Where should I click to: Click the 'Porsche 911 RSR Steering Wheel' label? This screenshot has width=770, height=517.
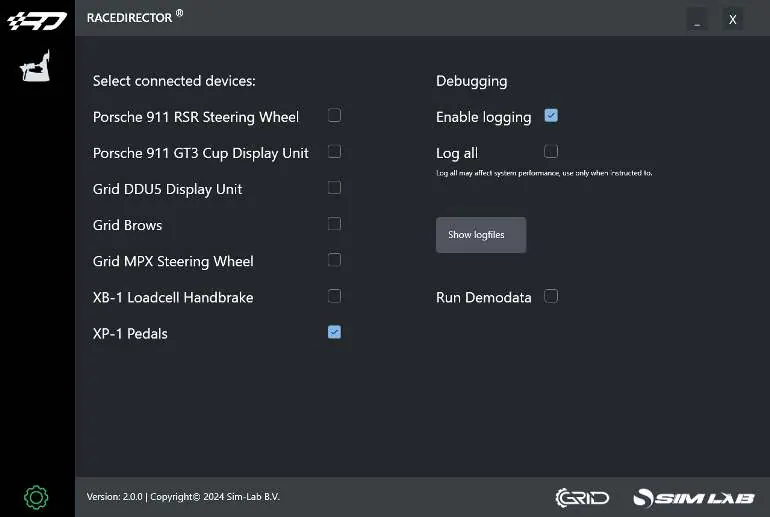point(196,117)
